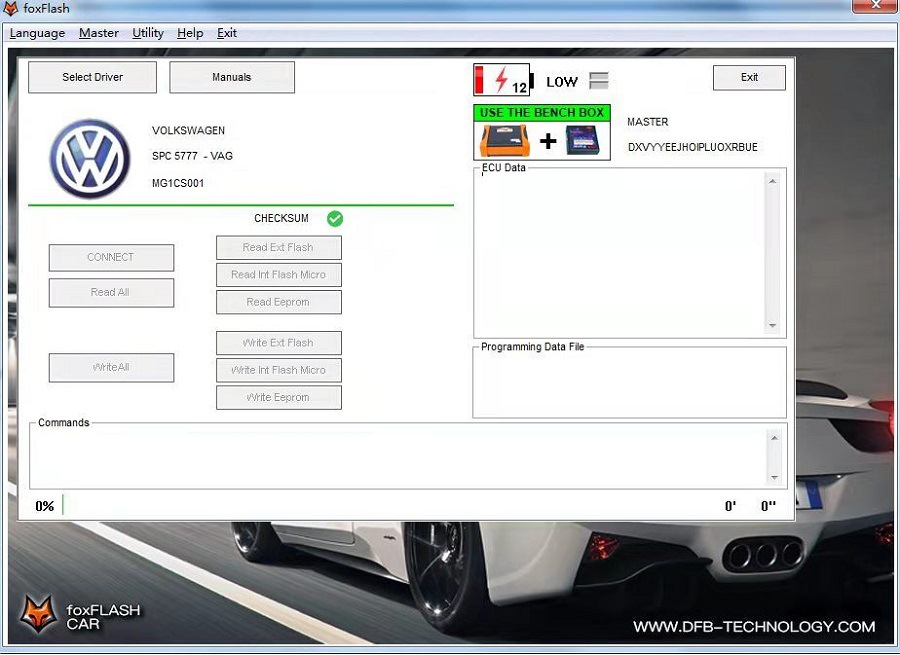Click the CONNECT button

tap(111, 258)
